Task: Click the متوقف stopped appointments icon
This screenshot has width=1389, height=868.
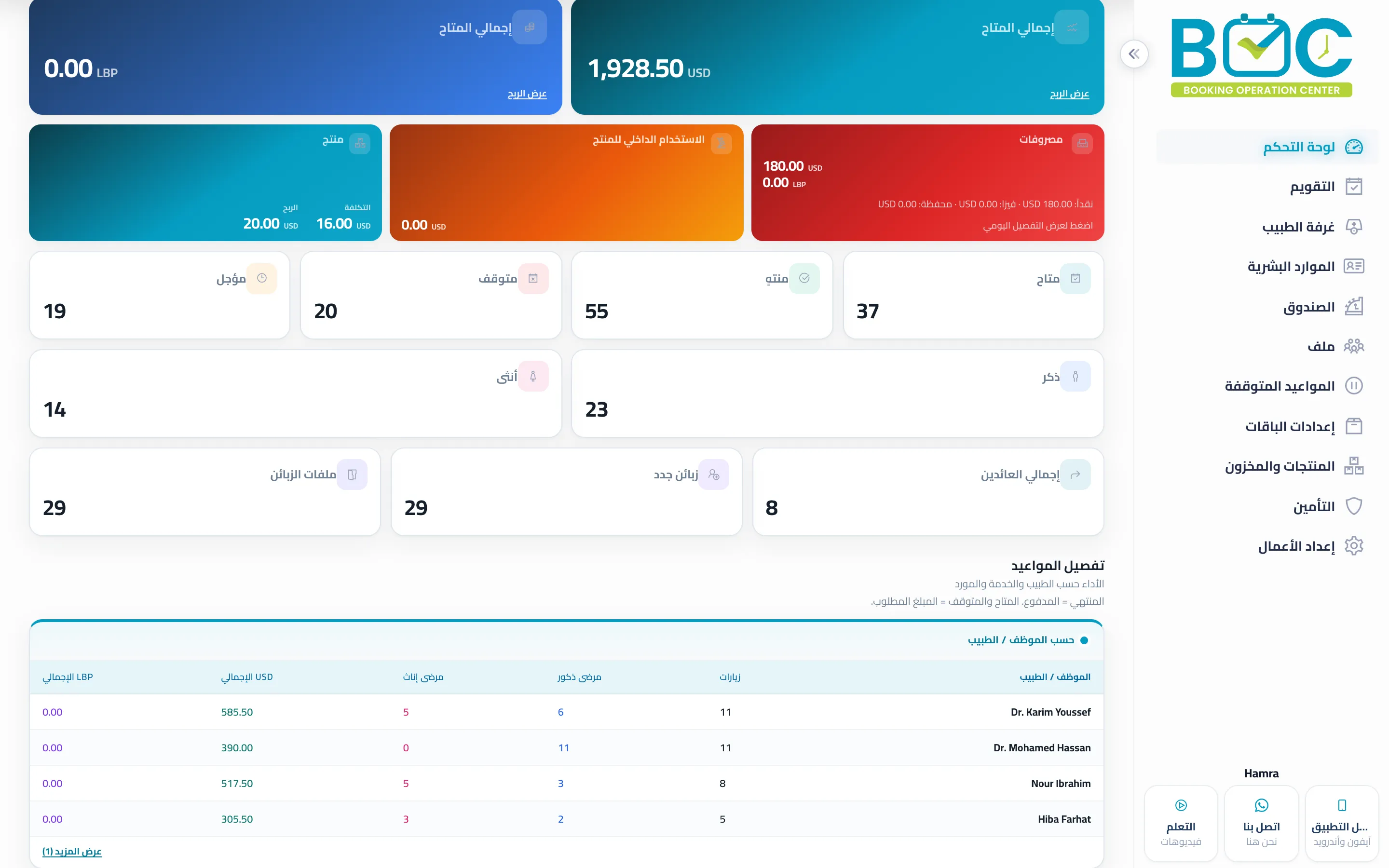Action: pos(532,278)
